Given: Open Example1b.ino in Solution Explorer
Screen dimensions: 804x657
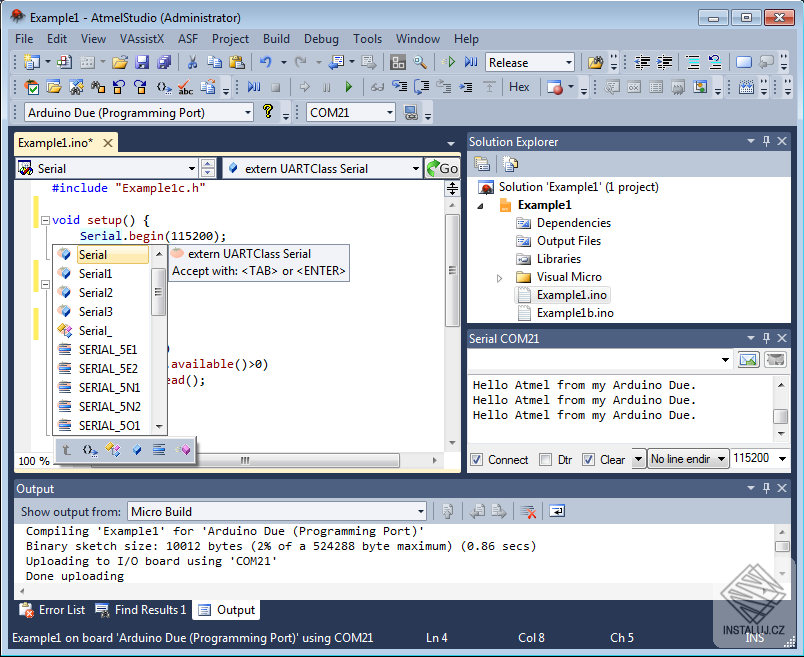Looking at the screenshot, I should pos(574,313).
